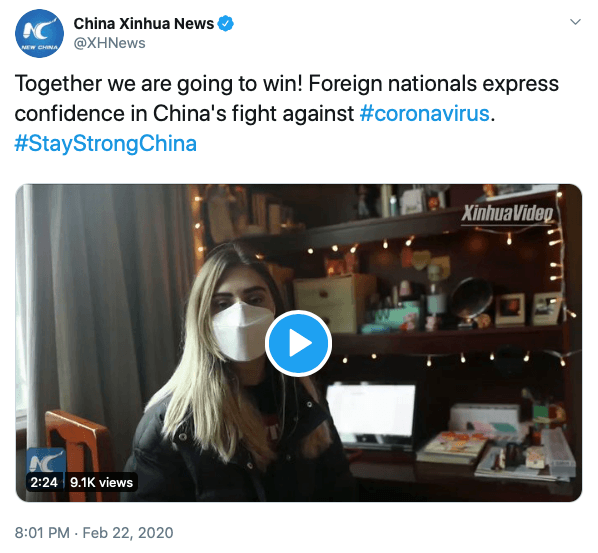This screenshot has height=553, width=598.
Task: Open the tweet options chevron menu
Action: pos(575,22)
